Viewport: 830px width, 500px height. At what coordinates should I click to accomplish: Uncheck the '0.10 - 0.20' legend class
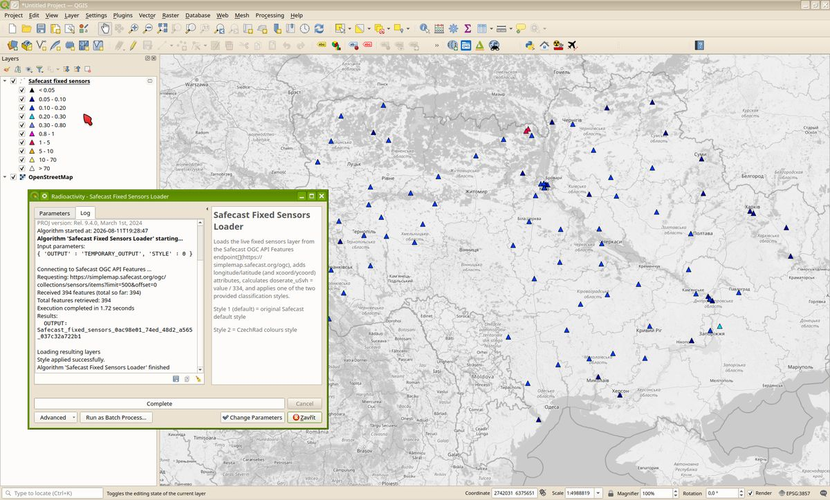(x=22, y=107)
